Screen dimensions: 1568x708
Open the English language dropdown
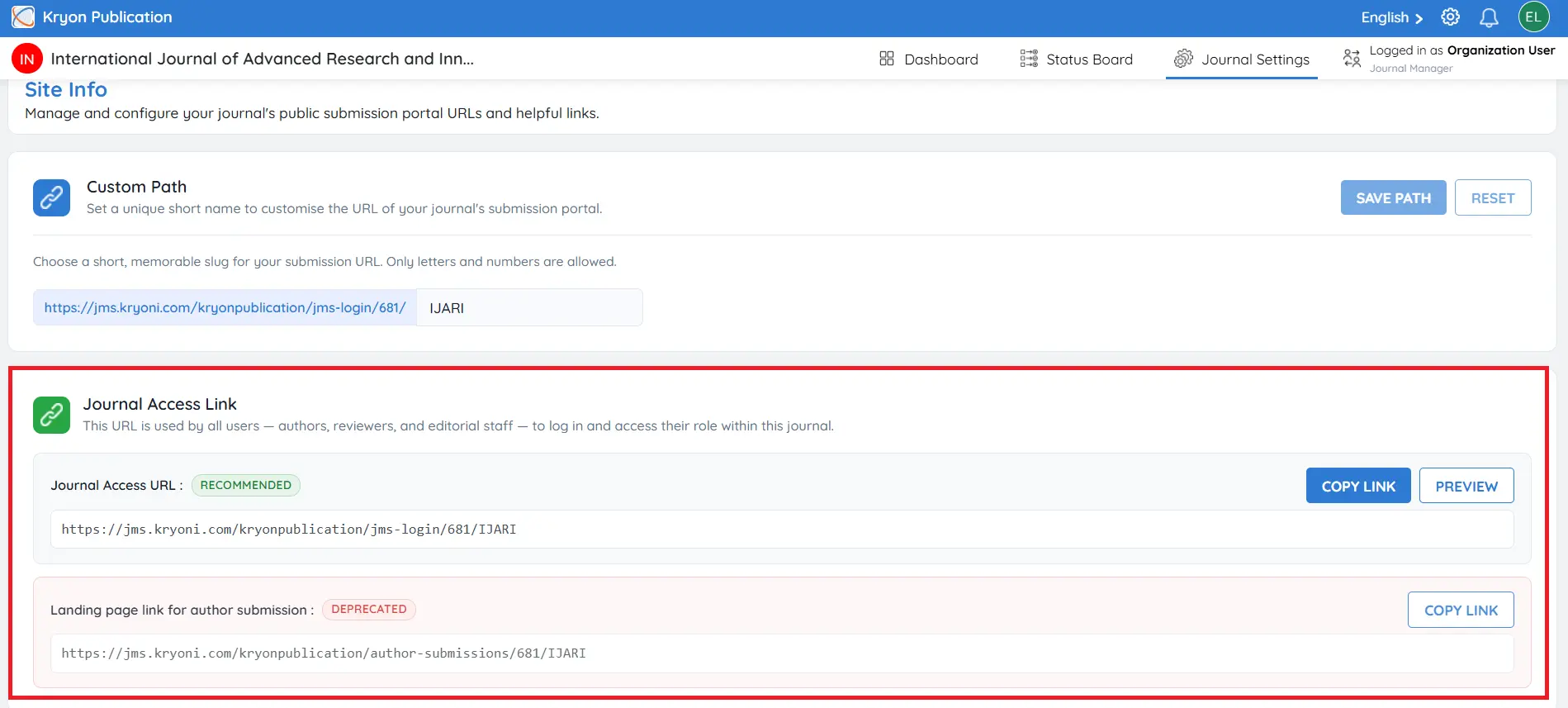point(1392,17)
